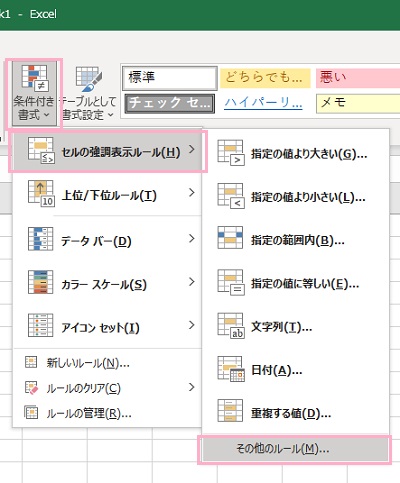Choose 指定の値に等しい(E)... label
The image size is (400, 483).
pos(305,284)
